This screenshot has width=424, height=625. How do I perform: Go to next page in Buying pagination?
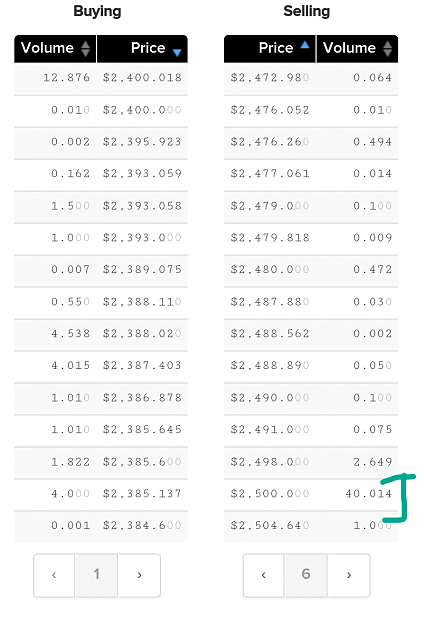(139, 575)
